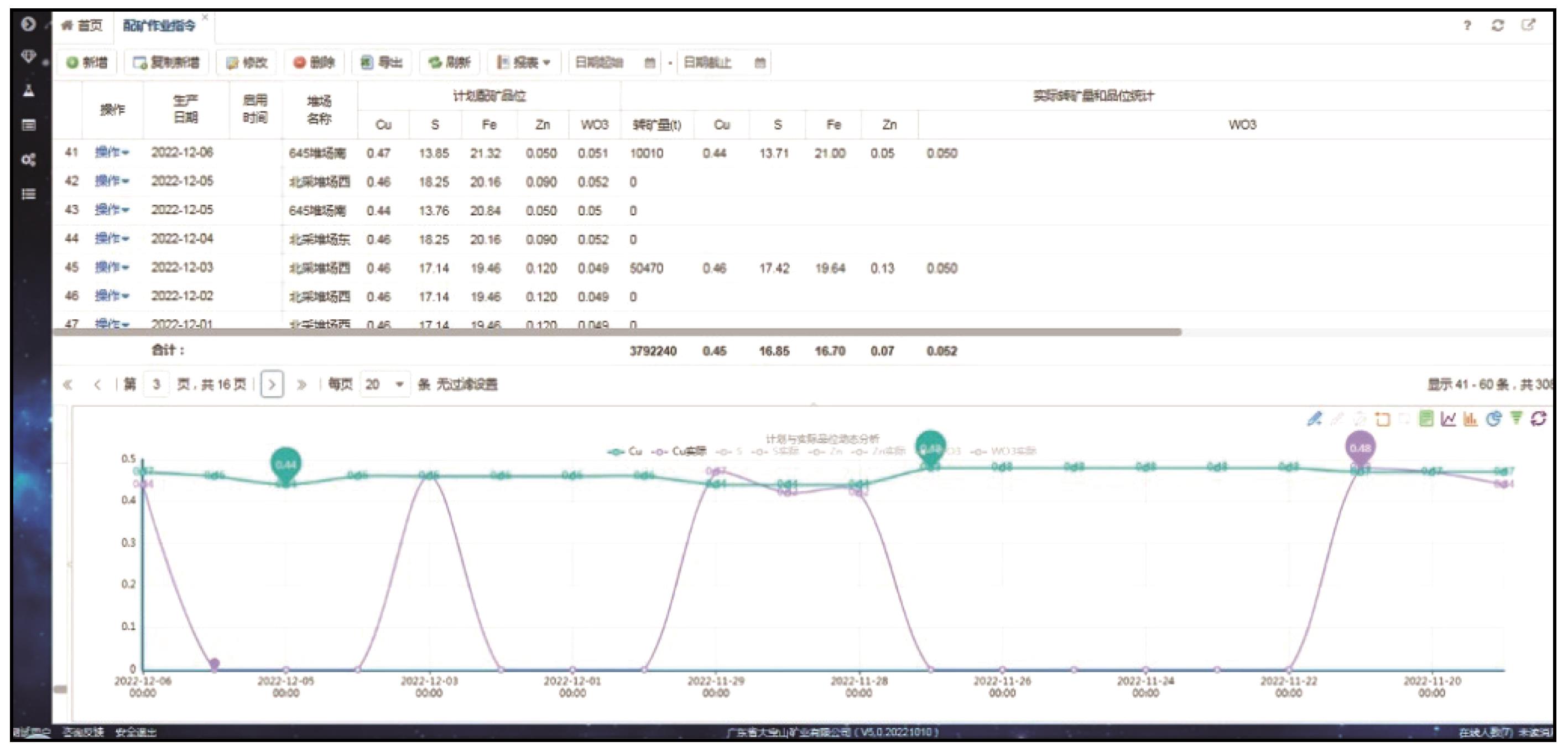Switch chart to funnel view
The width and height of the screenshot is (1568, 752).
[x=1515, y=418]
